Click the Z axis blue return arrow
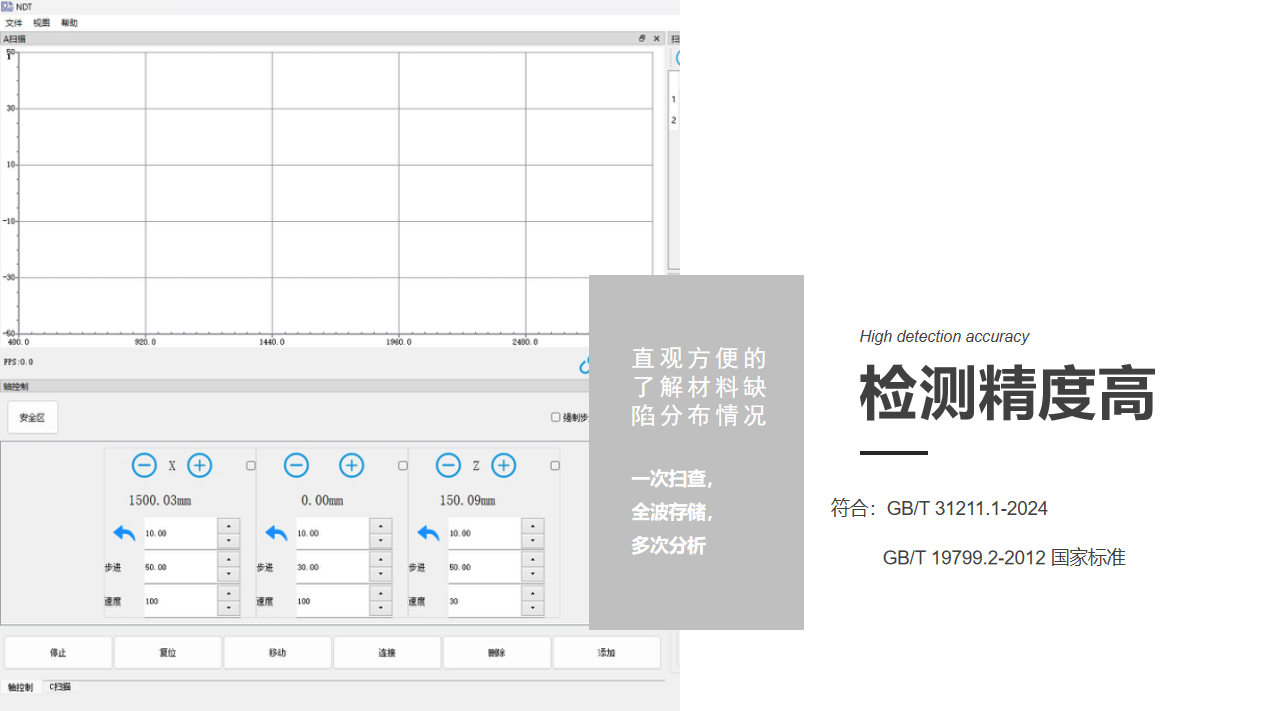Image resolution: width=1270 pixels, height=711 pixels. click(428, 533)
